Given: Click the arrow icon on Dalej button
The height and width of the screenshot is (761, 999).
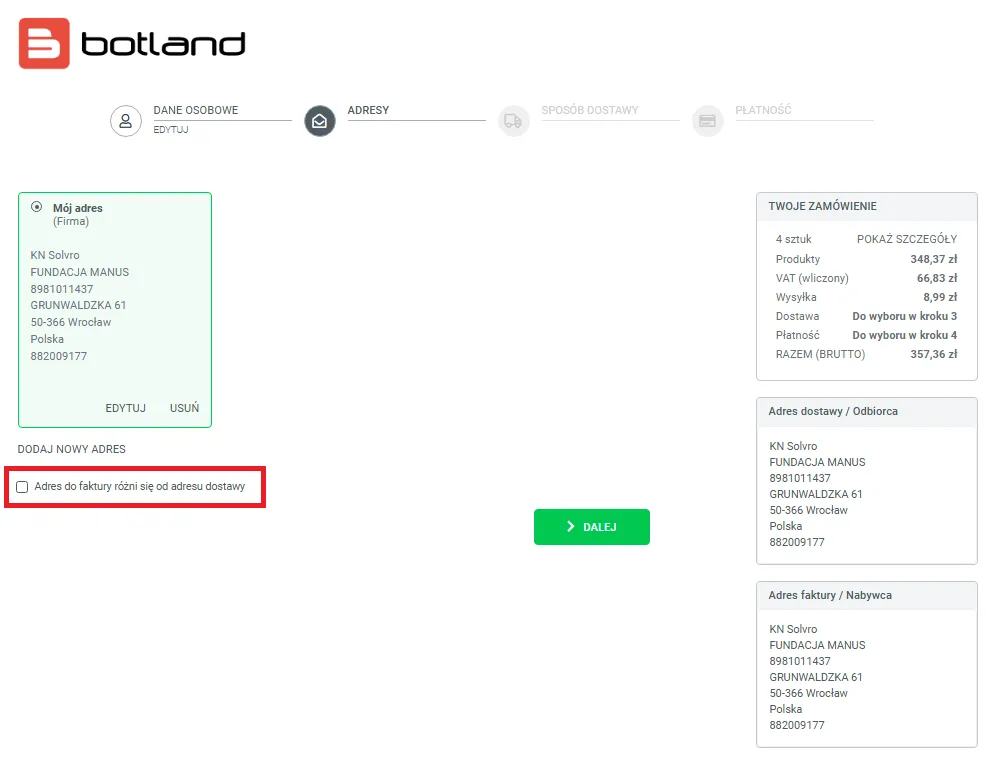Looking at the screenshot, I should click(570, 527).
